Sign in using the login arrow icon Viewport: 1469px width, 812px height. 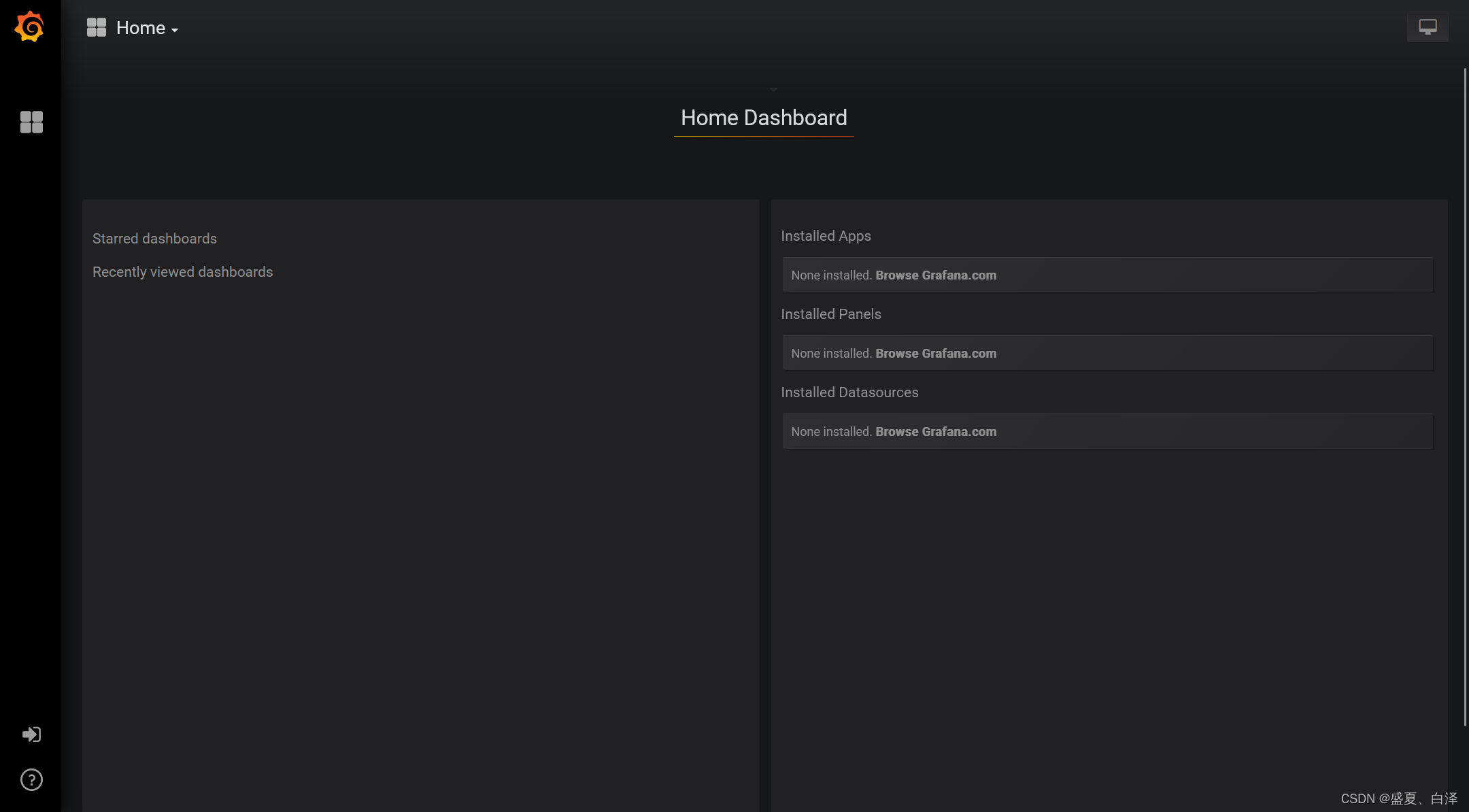(x=31, y=734)
